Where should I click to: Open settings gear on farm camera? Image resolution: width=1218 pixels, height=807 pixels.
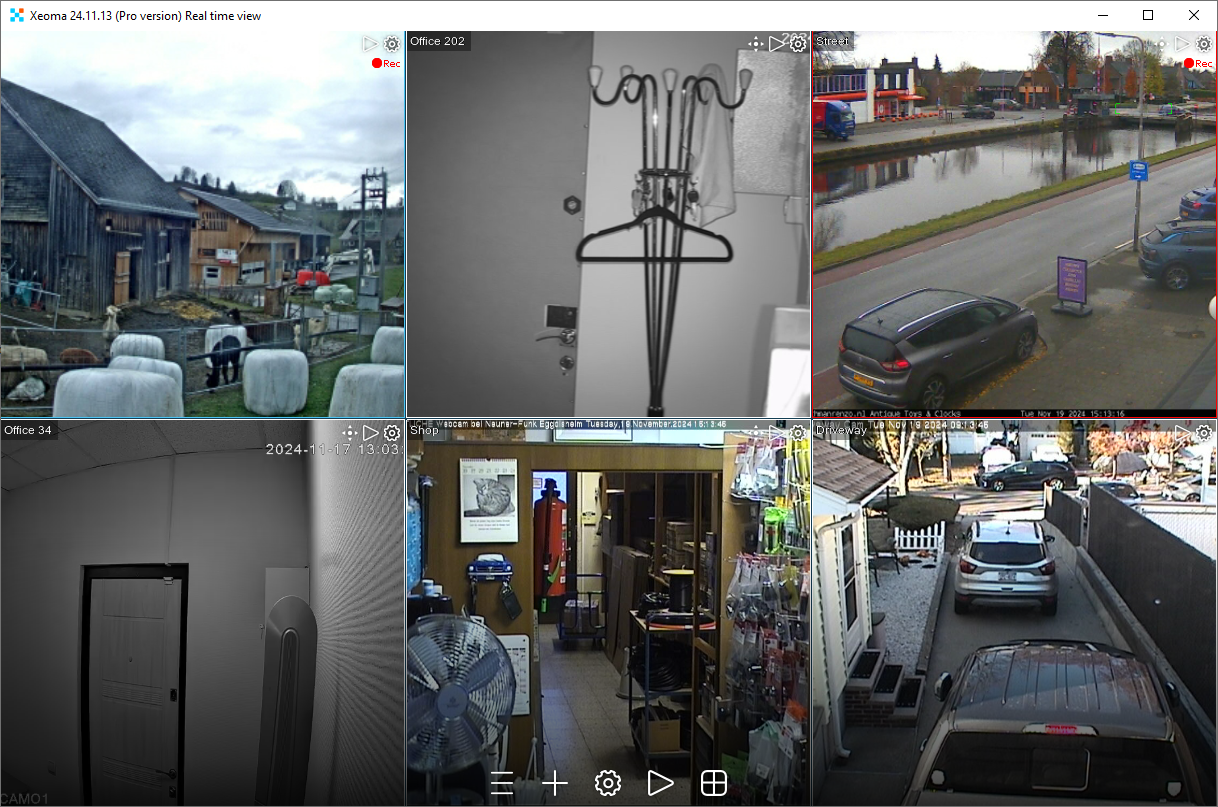tap(392, 44)
